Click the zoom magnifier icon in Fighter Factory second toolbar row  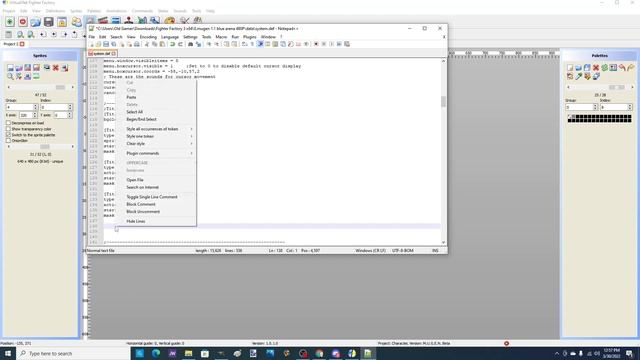(20, 35)
